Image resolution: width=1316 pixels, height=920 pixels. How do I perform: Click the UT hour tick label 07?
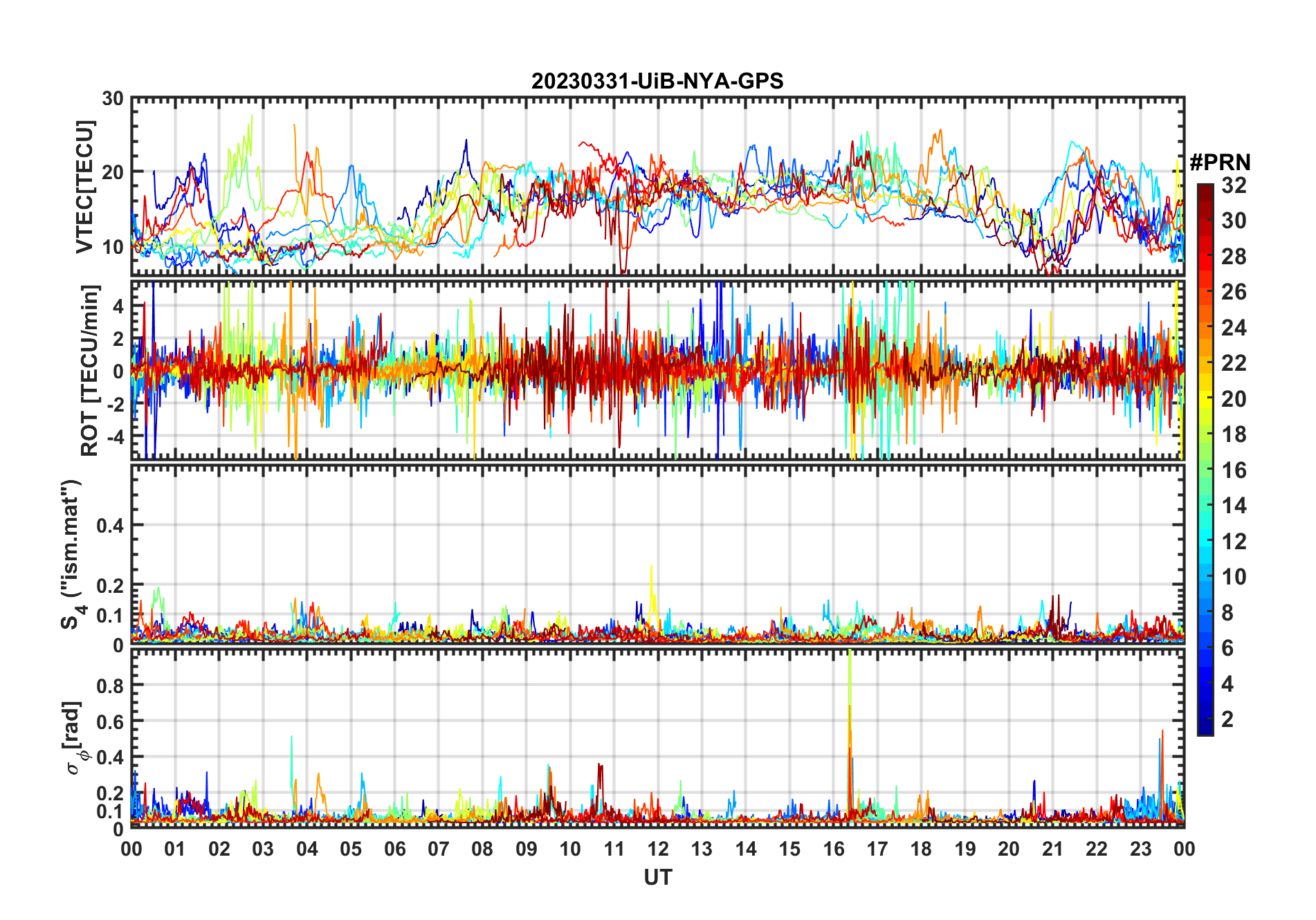pos(439,849)
